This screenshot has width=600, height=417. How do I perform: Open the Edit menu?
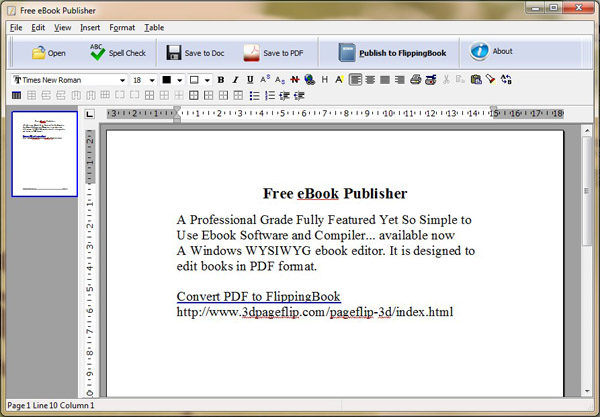click(38, 28)
